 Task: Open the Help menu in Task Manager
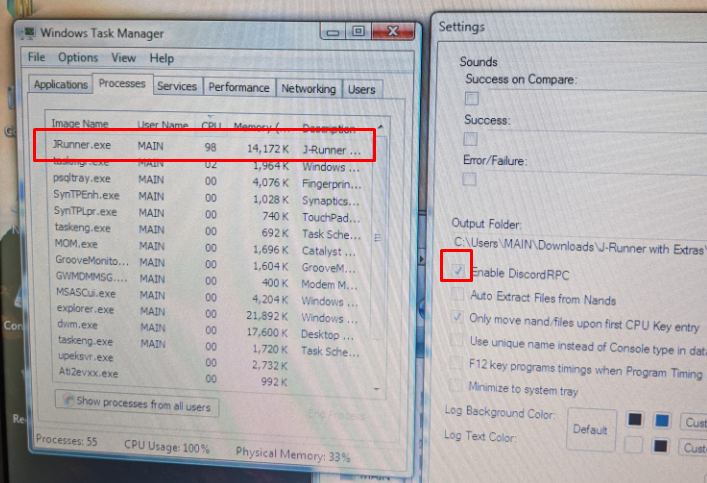pyautogui.click(x=161, y=59)
